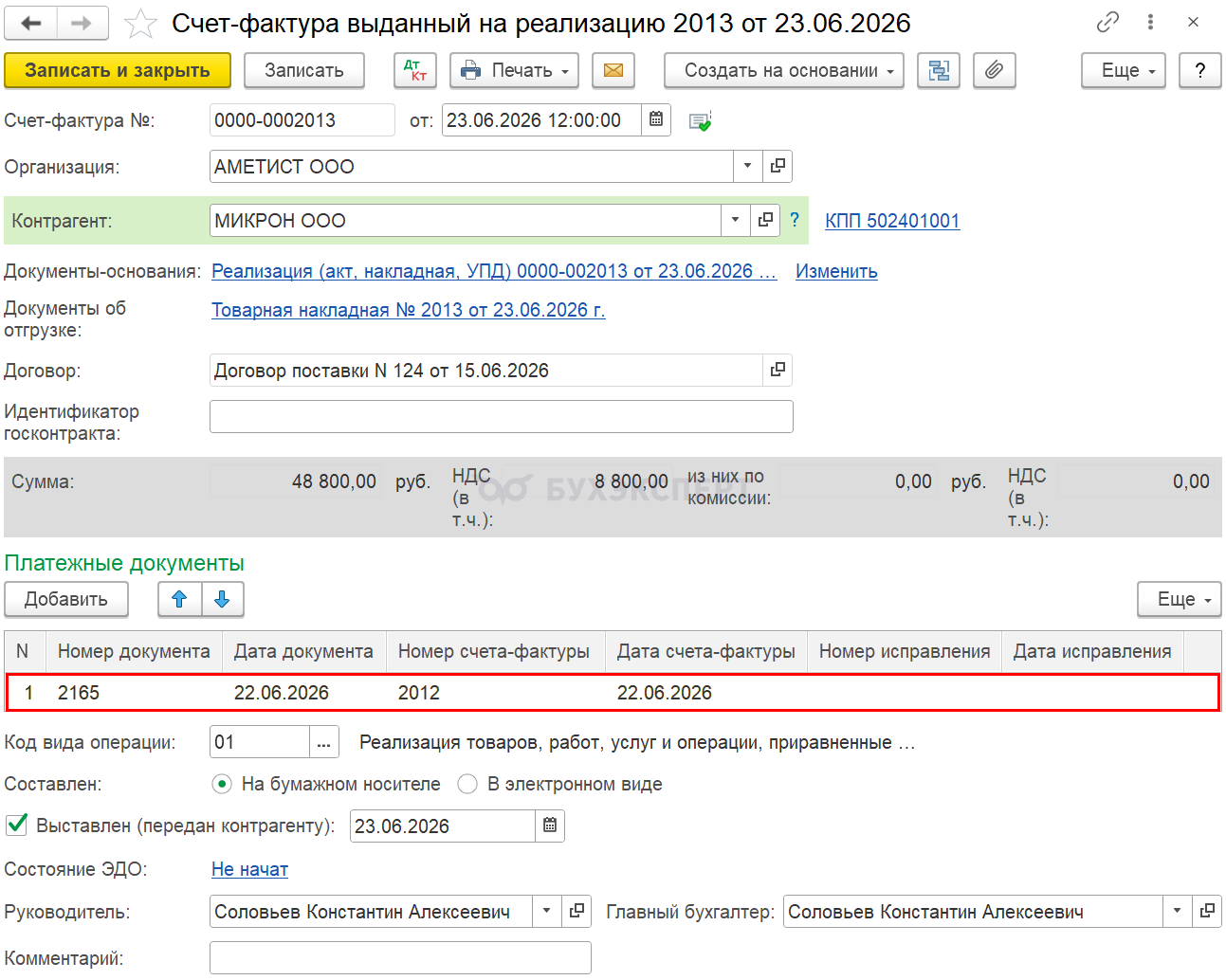Expand the Контрагент dropdown arrow
The width and height of the screenshot is (1226, 980).
point(735,221)
